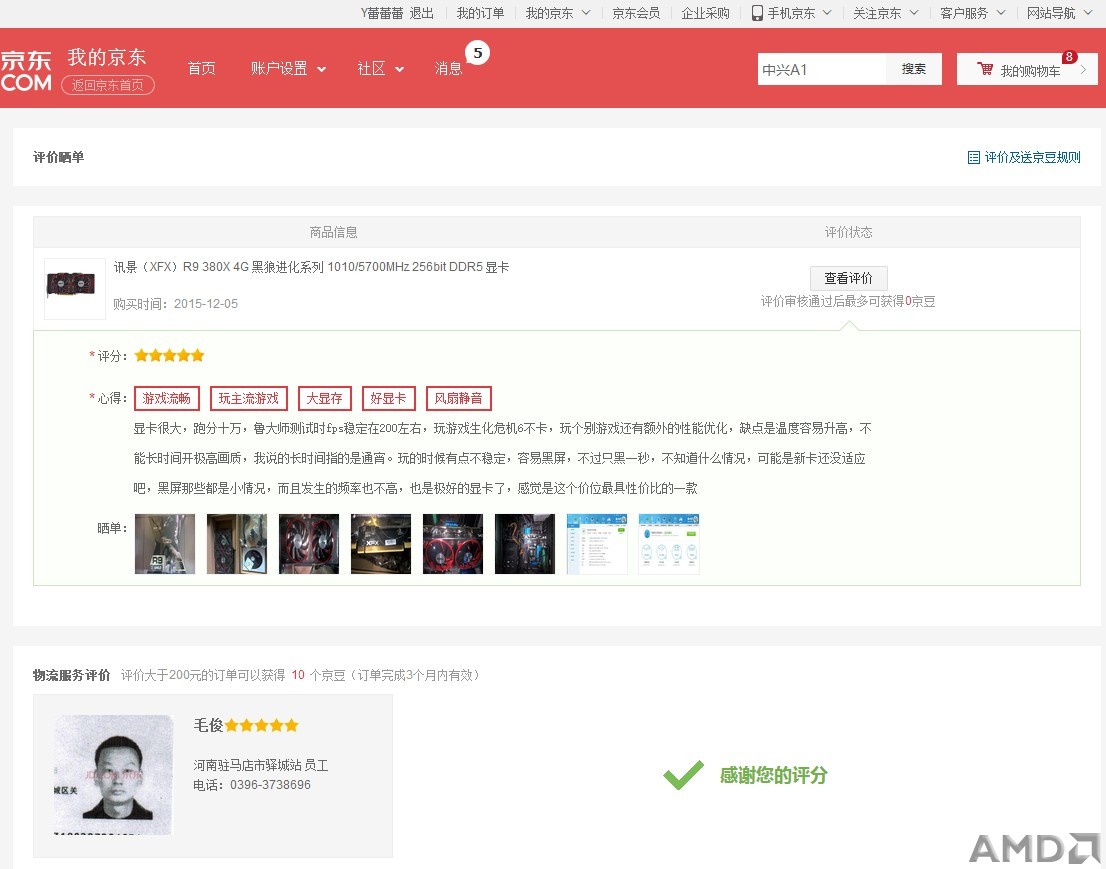Screen dimensions: 1106x869
Task: Open 我的订单 in top bar
Action: [x=480, y=13]
